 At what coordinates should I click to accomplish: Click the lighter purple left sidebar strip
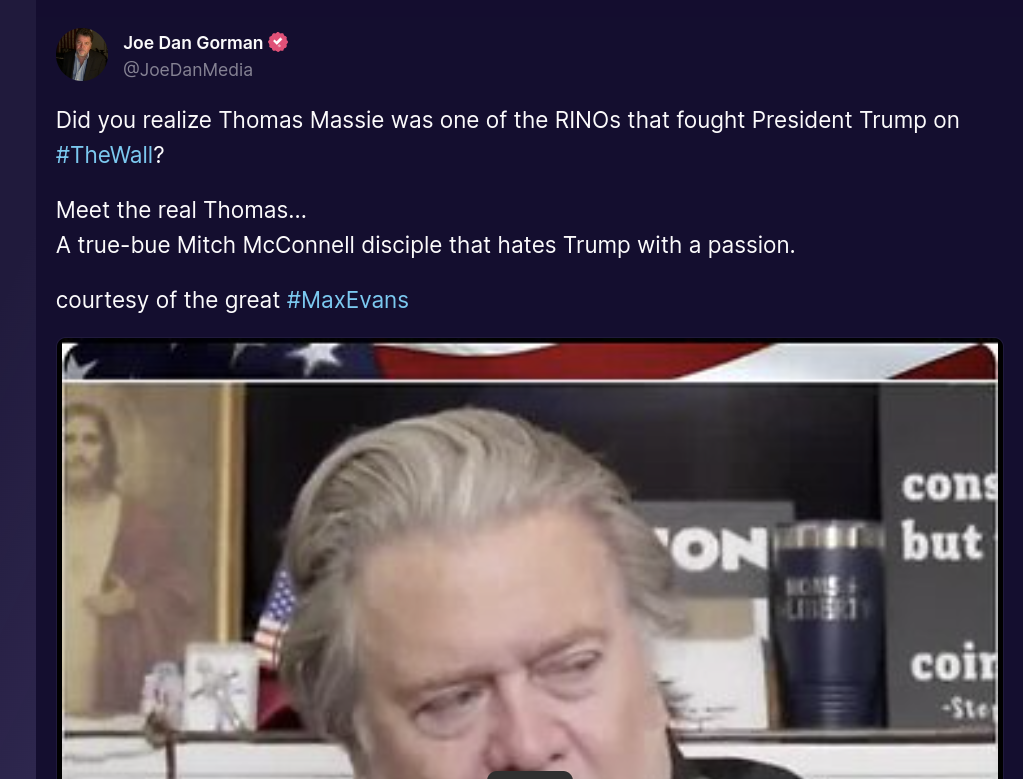coord(18,390)
